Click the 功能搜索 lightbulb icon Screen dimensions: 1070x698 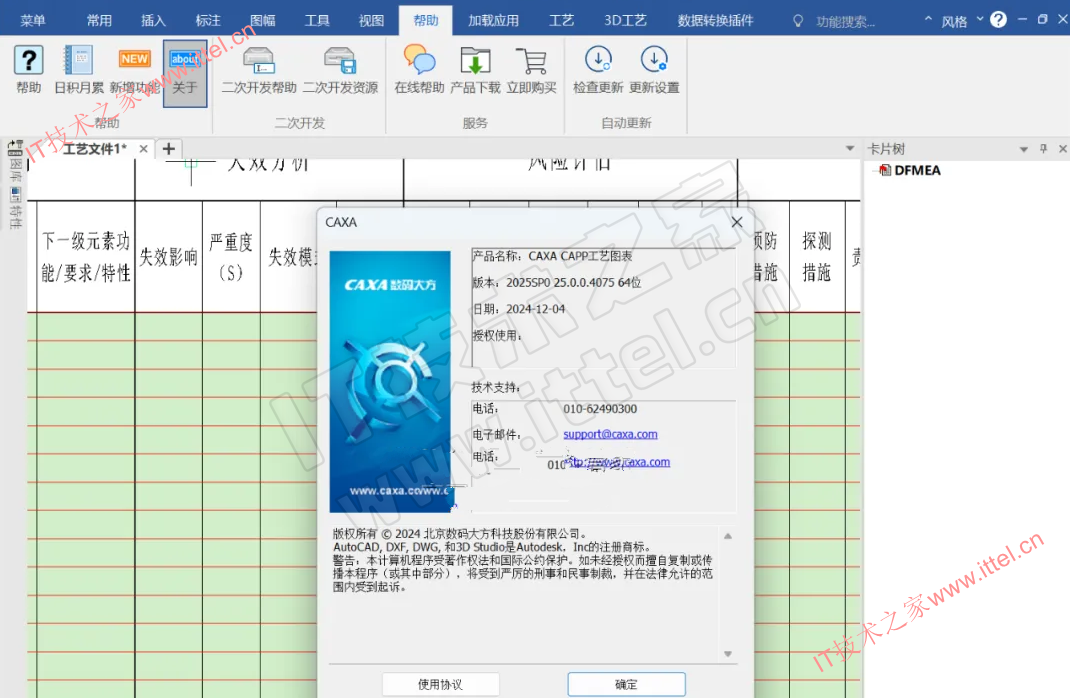pyautogui.click(x=798, y=21)
